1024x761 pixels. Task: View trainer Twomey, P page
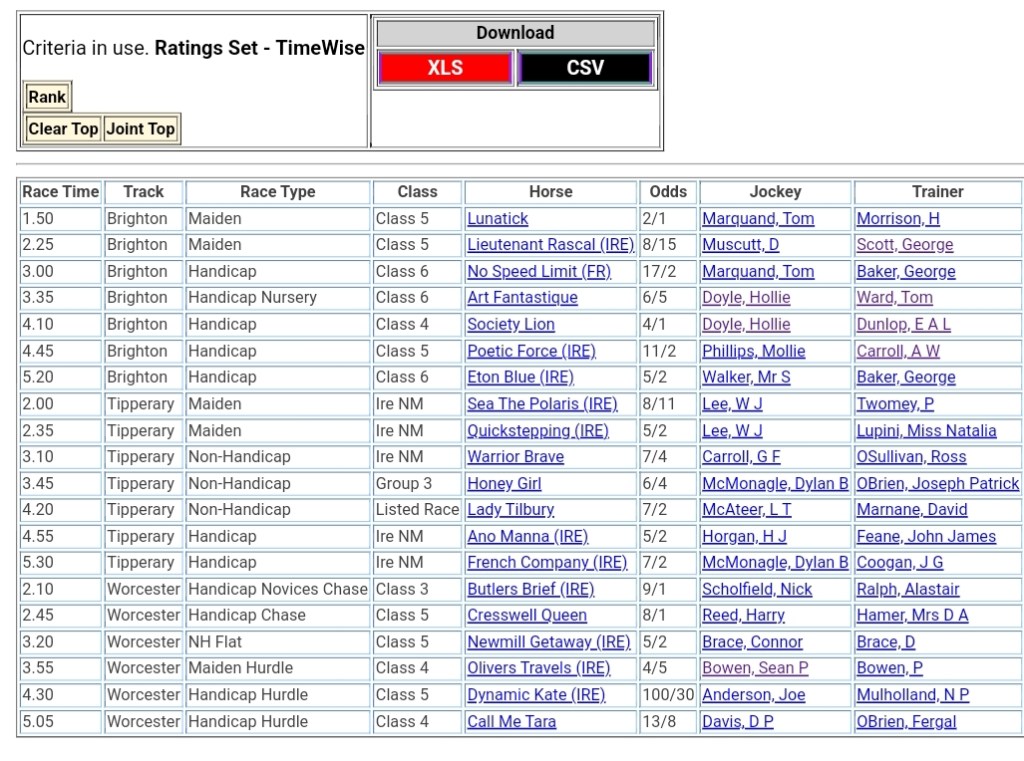895,404
